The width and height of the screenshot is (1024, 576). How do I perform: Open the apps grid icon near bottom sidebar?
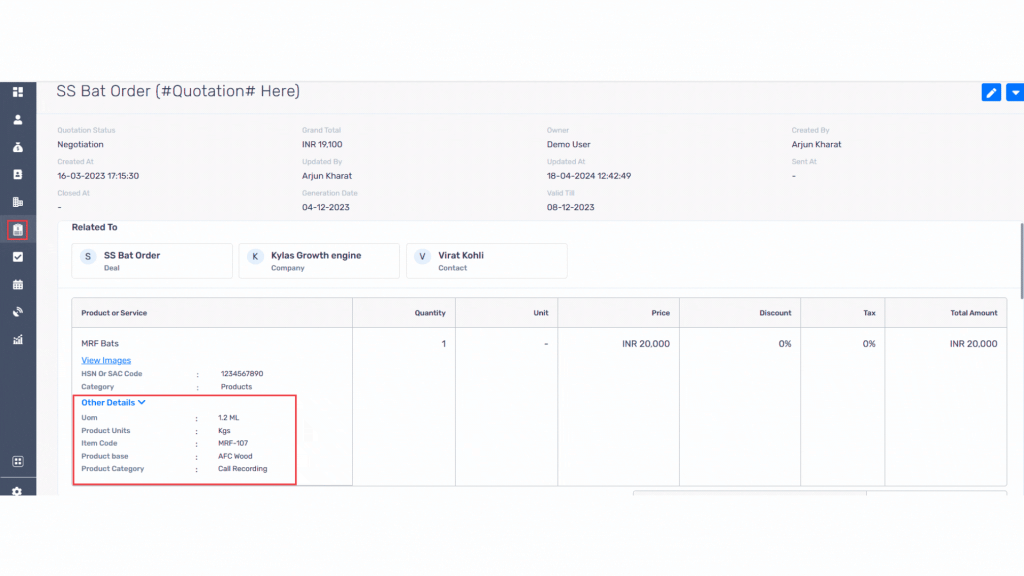pos(17,461)
